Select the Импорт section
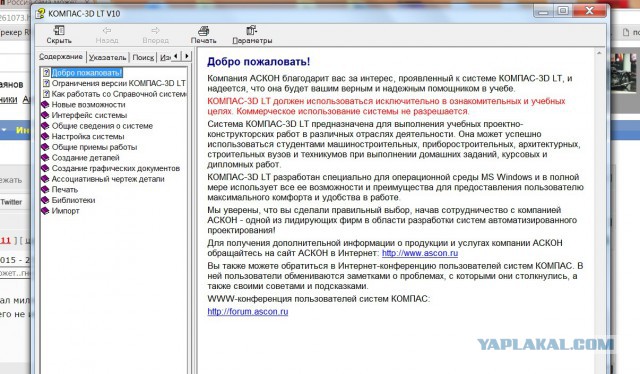Screen dimensions: 640x374 [x=65, y=211]
